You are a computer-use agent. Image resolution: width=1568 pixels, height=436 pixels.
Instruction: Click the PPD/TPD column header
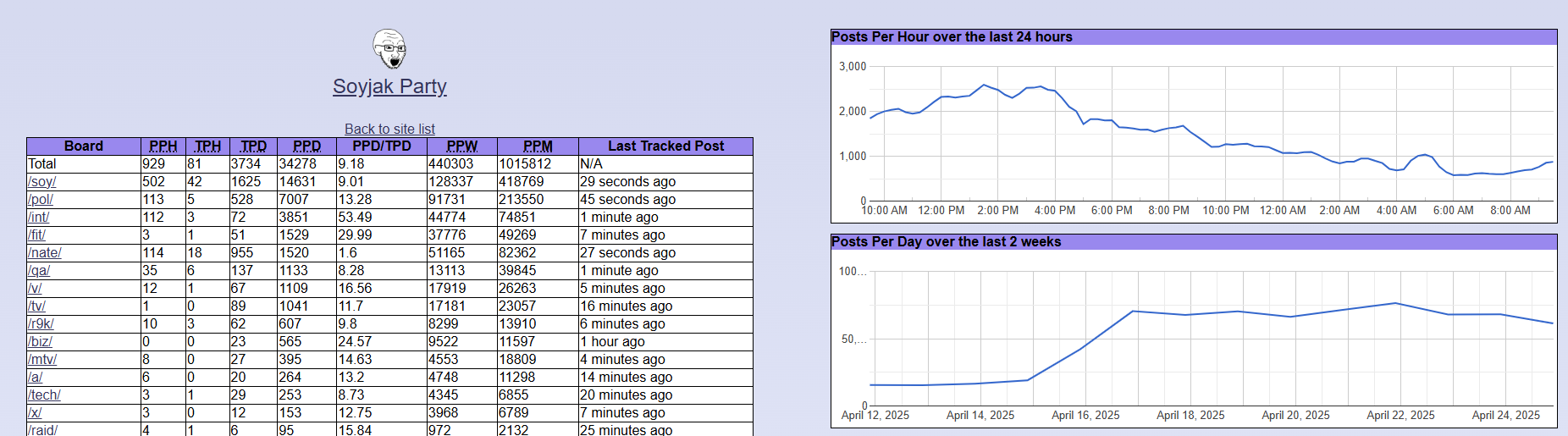click(382, 146)
